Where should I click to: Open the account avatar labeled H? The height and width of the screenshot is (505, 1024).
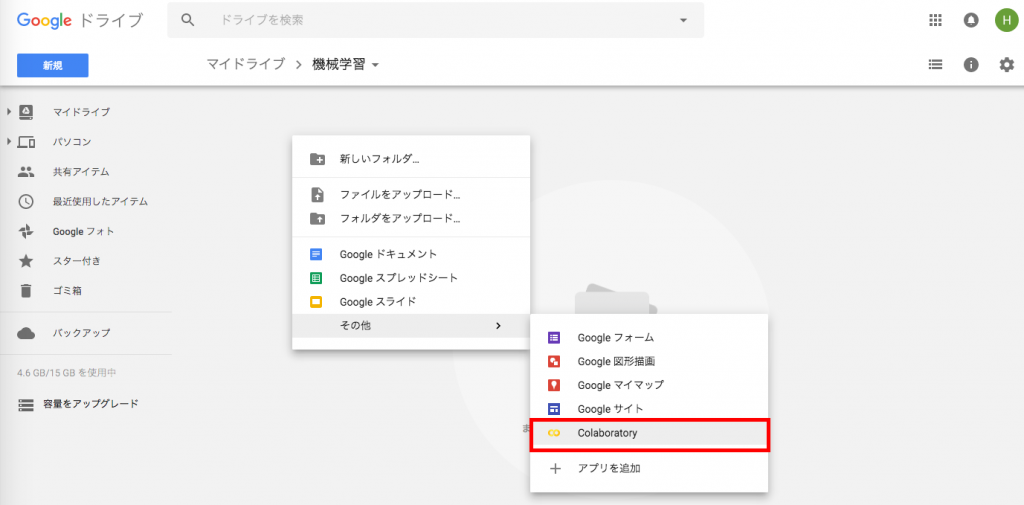(x=1006, y=20)
